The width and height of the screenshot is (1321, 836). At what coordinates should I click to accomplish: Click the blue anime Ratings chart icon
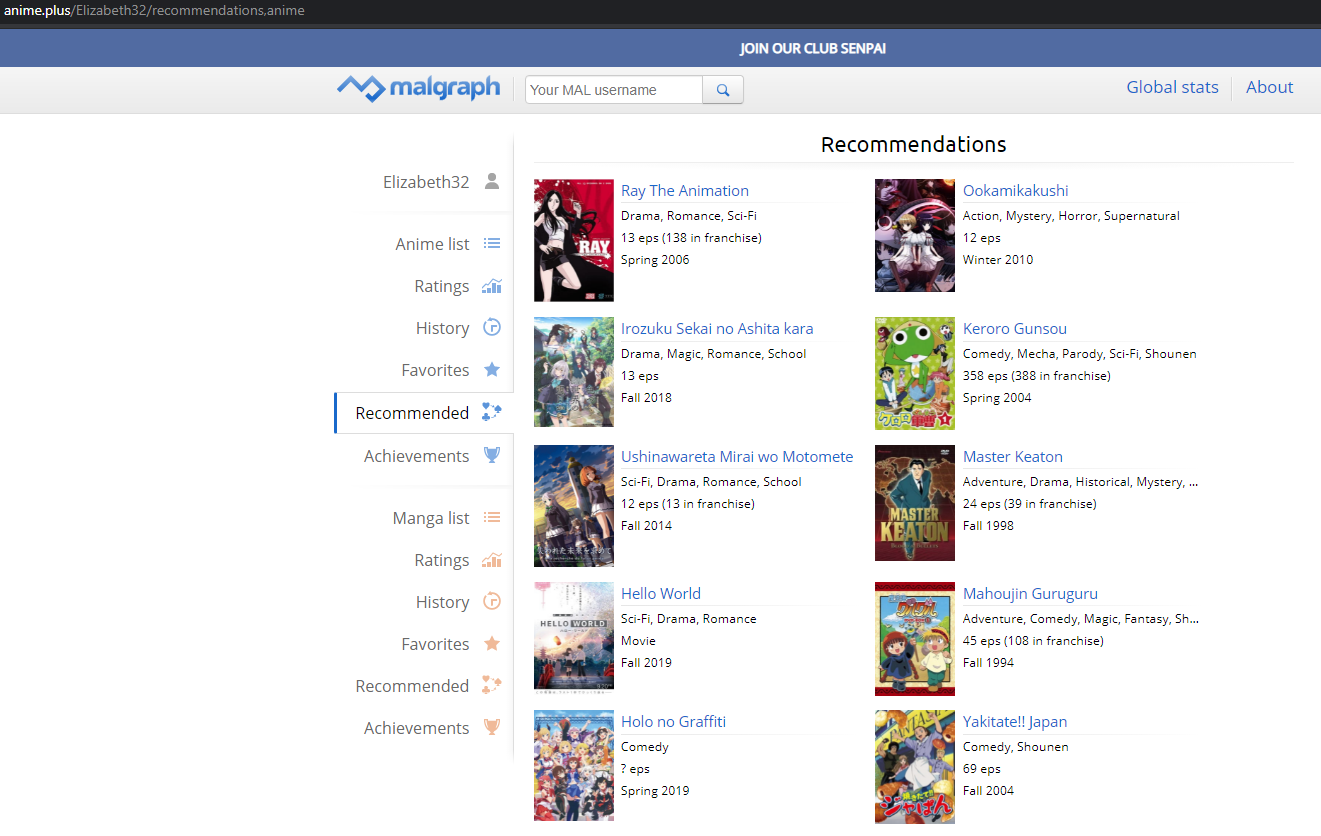point(492,286)
